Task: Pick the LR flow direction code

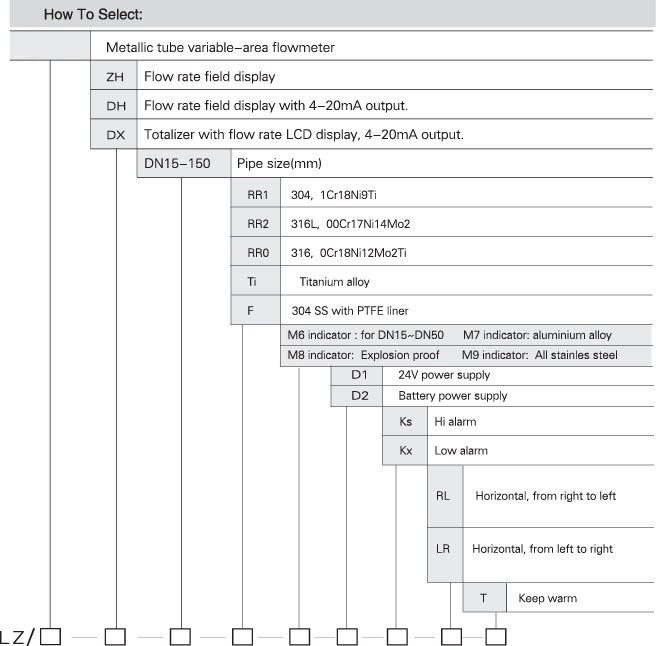Action: pyautogui.click(x=445, y=549)
